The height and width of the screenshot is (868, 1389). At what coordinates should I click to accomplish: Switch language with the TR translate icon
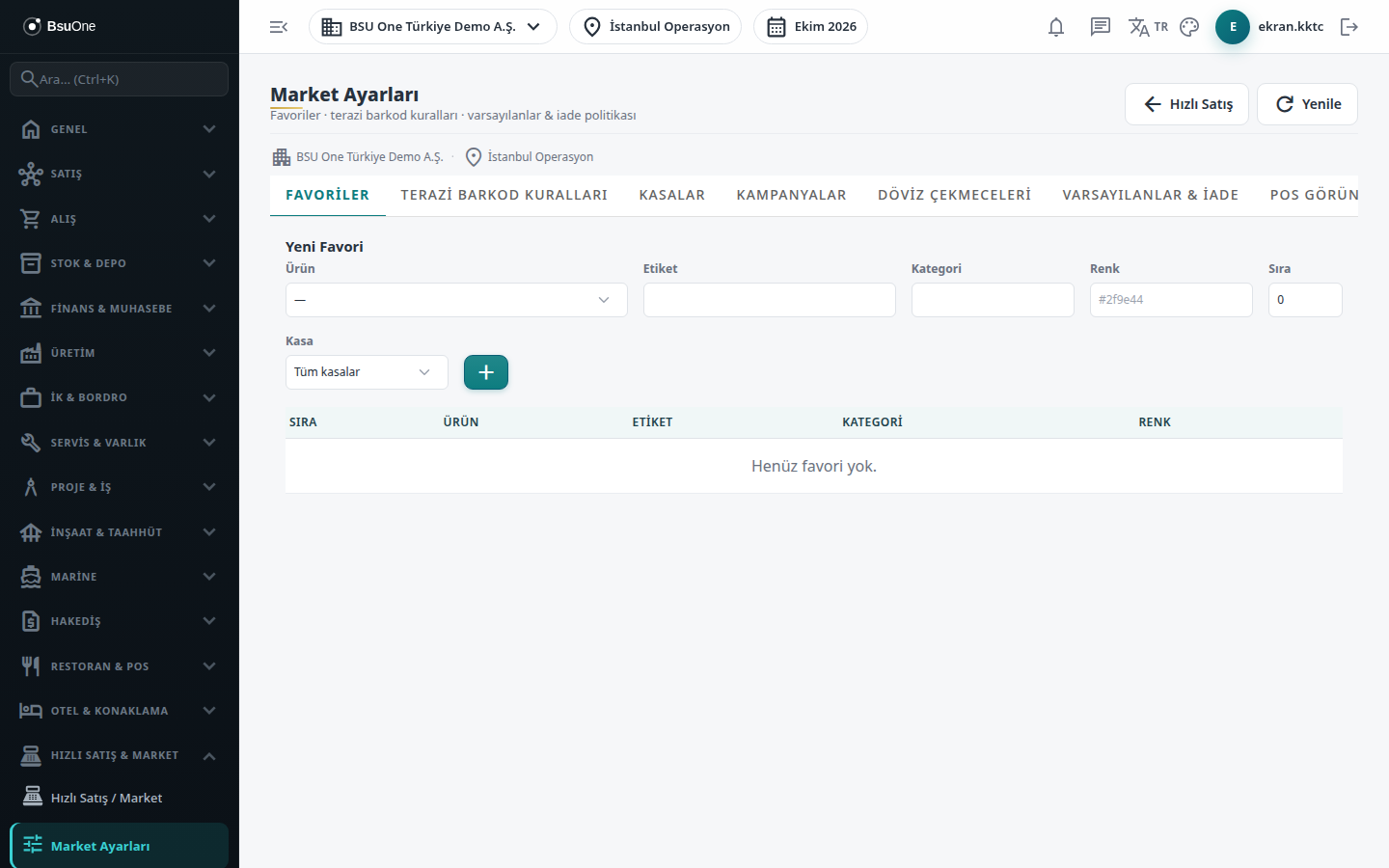coord(1148,27)
